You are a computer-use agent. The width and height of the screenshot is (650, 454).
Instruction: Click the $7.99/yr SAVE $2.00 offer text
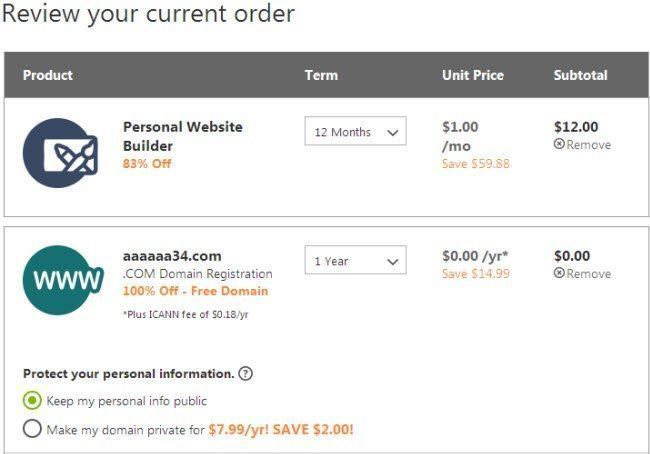(281, 430)
